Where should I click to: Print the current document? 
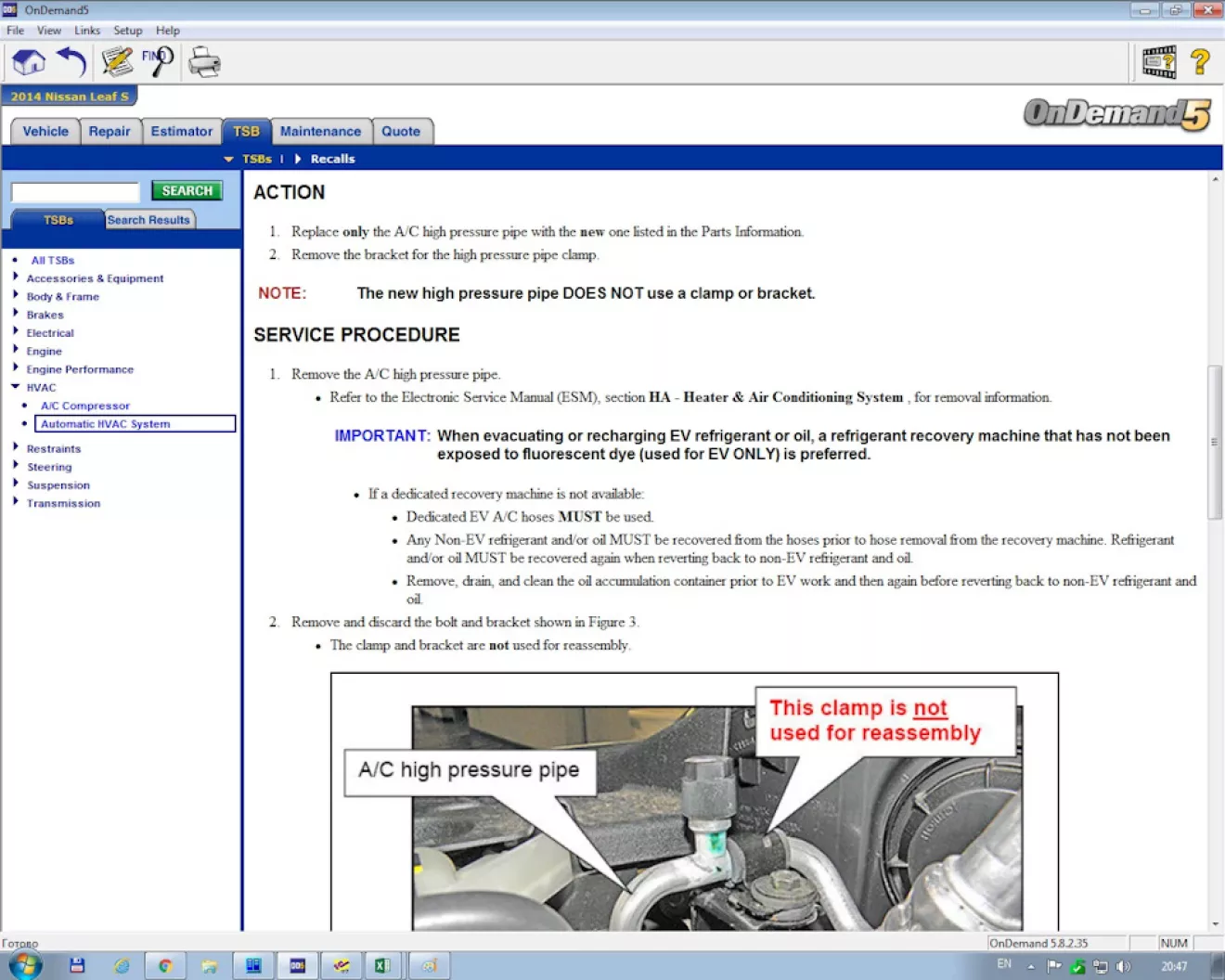coord(204,62)
